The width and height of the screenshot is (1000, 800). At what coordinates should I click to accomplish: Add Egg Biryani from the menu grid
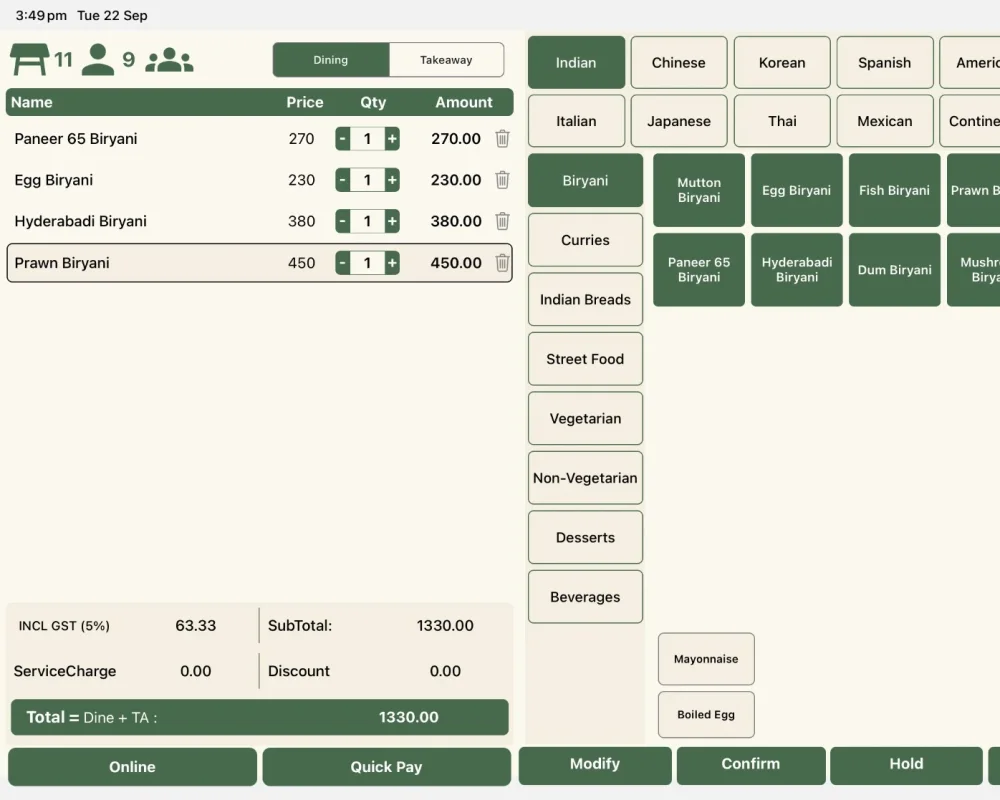(797, 190)
